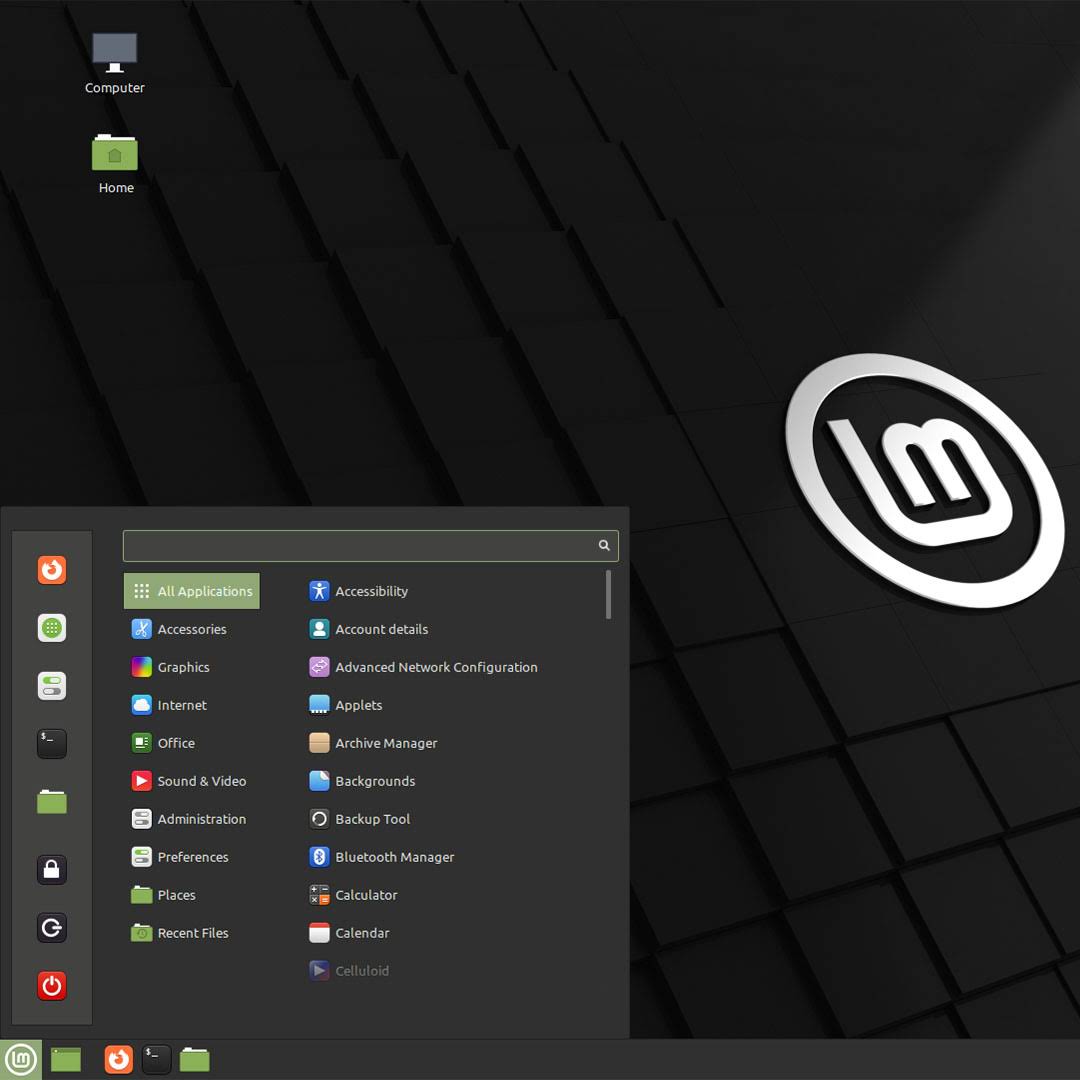Launch Terminal from the menu favorites sidebar
The height and width of the screenshot is (1080, 1080).
coord(52,743)
